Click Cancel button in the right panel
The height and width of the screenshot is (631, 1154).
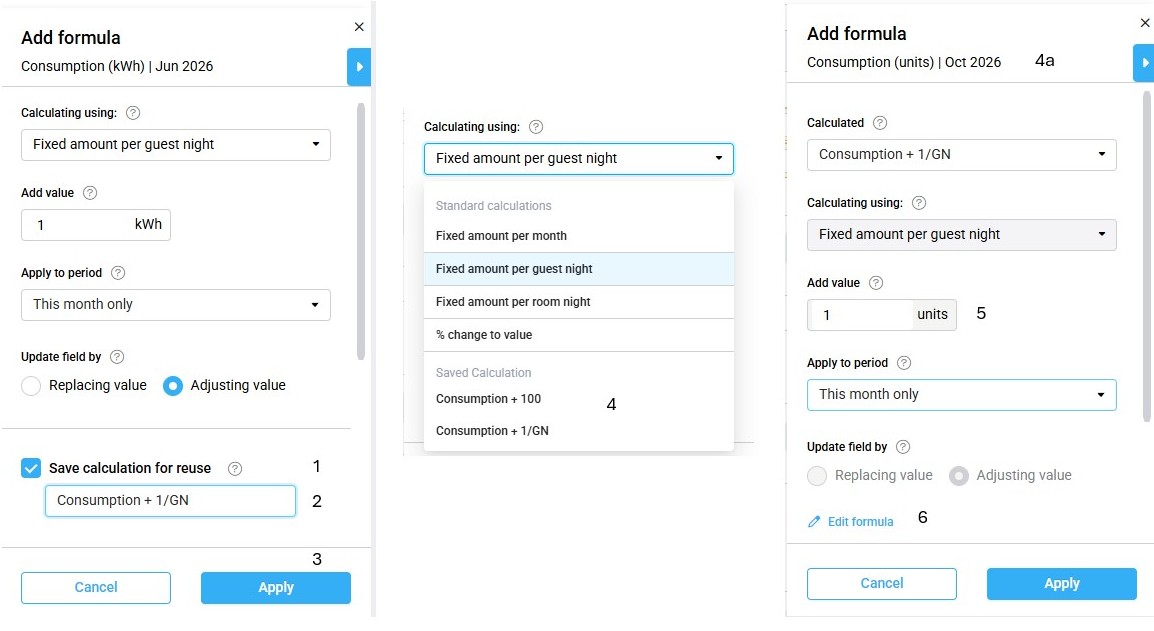pos(881,584)
